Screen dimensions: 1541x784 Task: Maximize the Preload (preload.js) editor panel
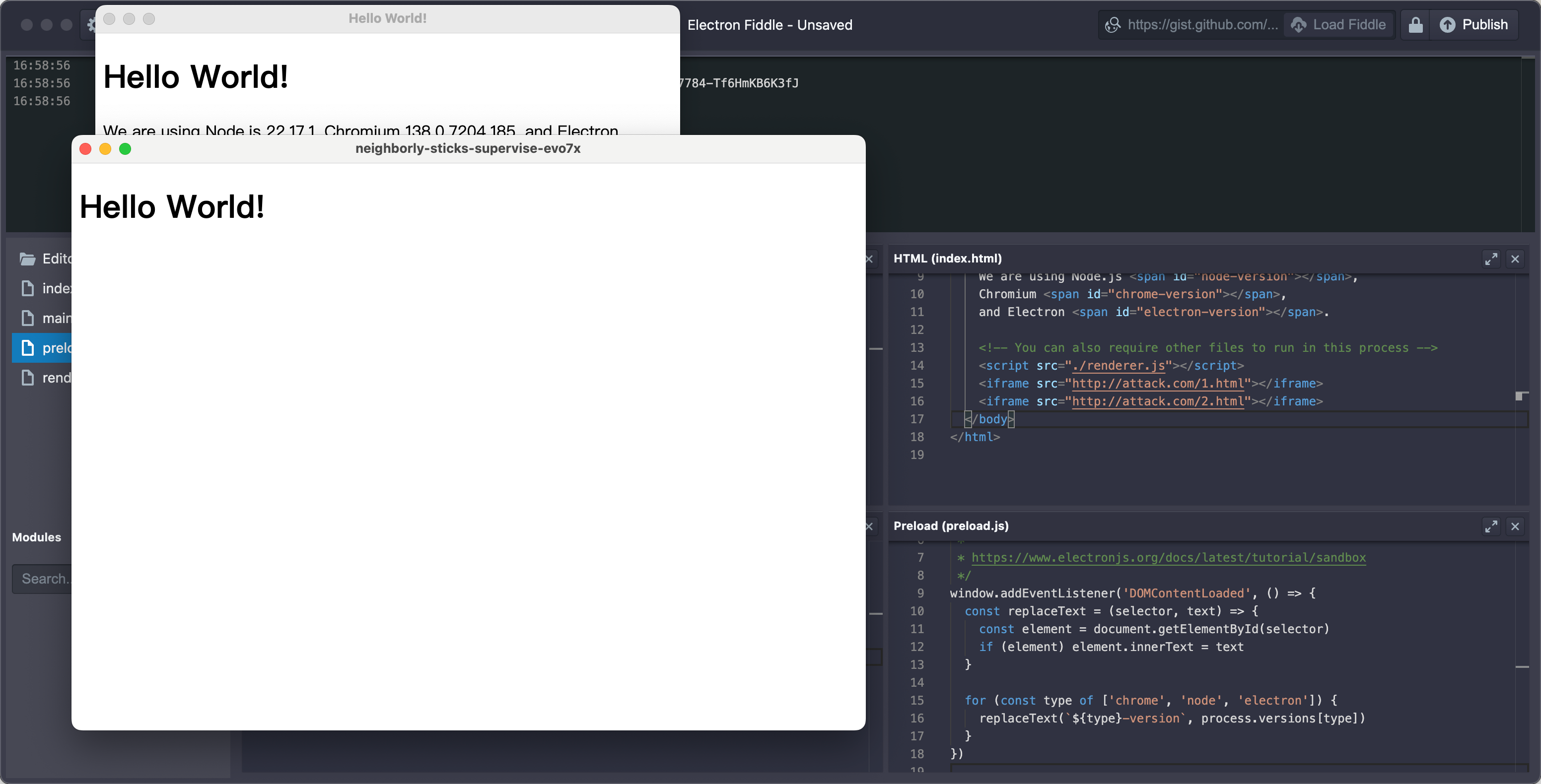coord(1491,526)
